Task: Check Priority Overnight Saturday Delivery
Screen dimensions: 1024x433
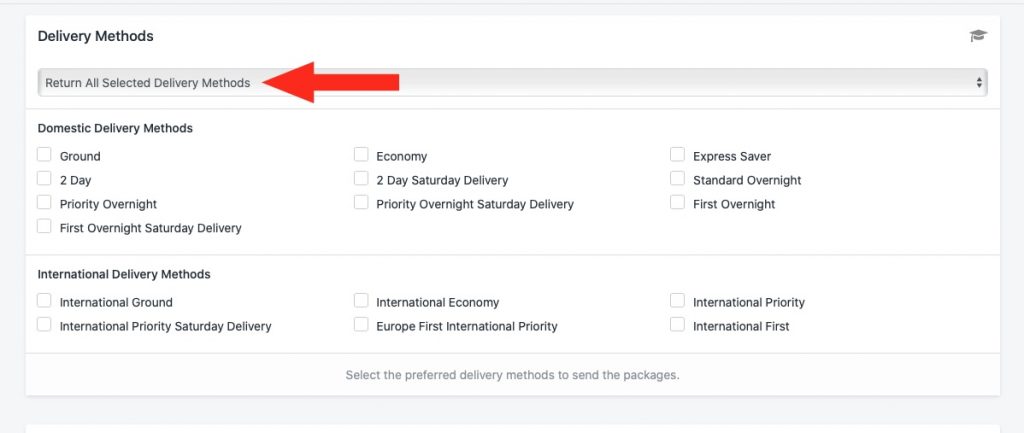Action: [x=361, y=202]
